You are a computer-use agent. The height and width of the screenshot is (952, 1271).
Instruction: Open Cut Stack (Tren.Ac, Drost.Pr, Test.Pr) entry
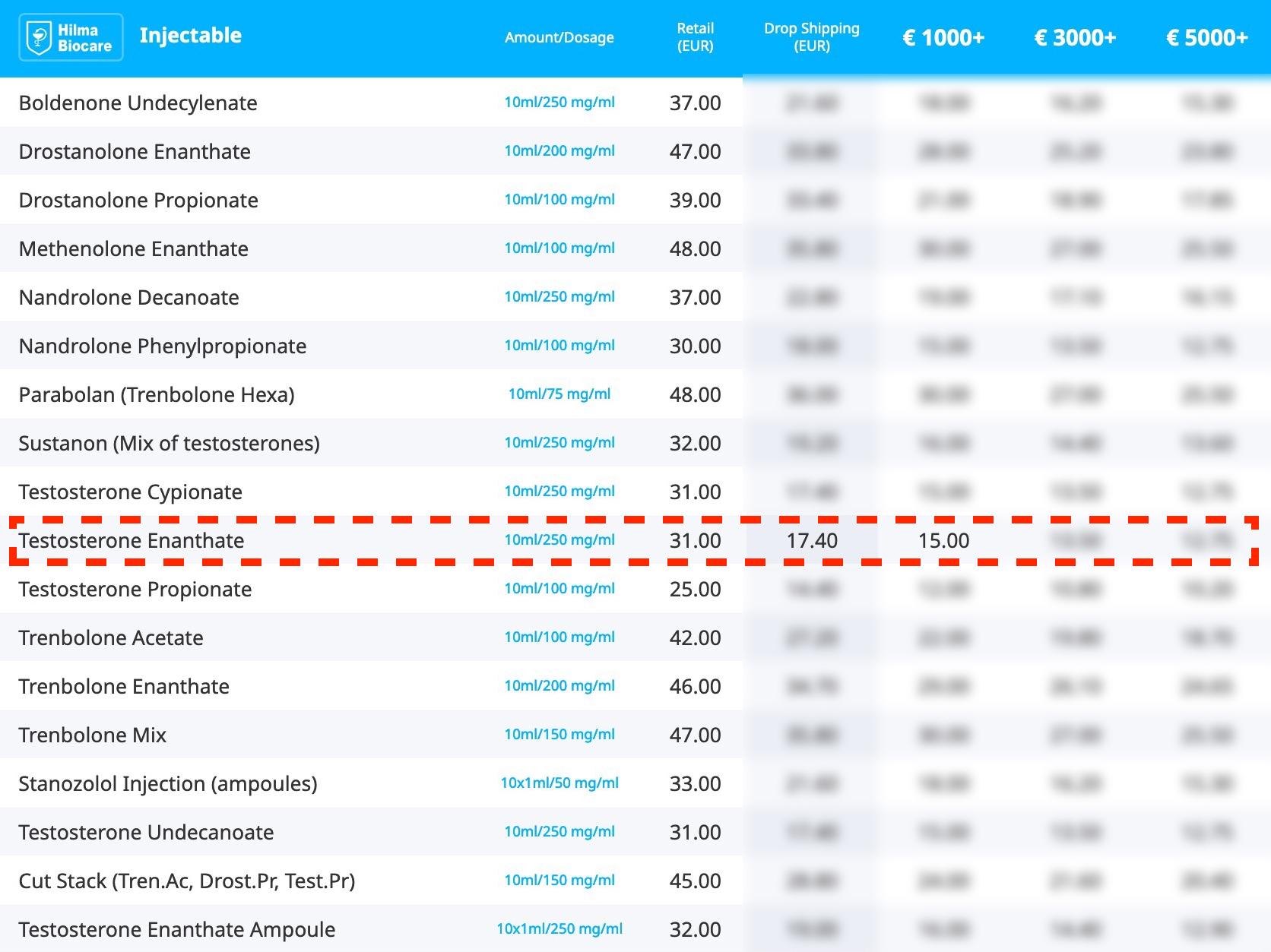tap(186, 881)
